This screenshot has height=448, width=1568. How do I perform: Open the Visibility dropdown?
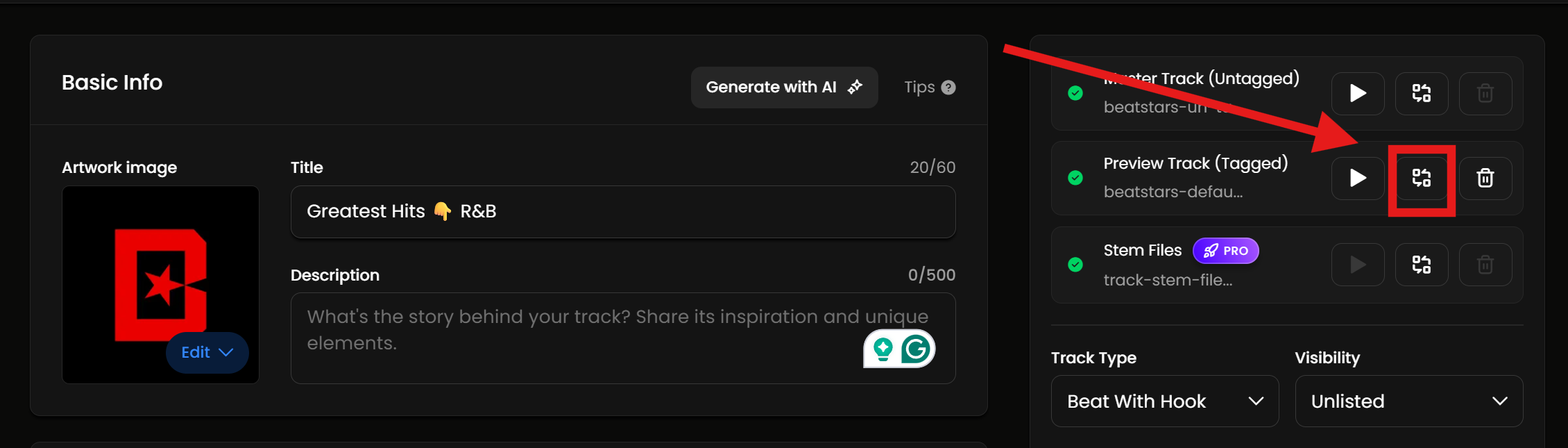[x=1408, y=401]
